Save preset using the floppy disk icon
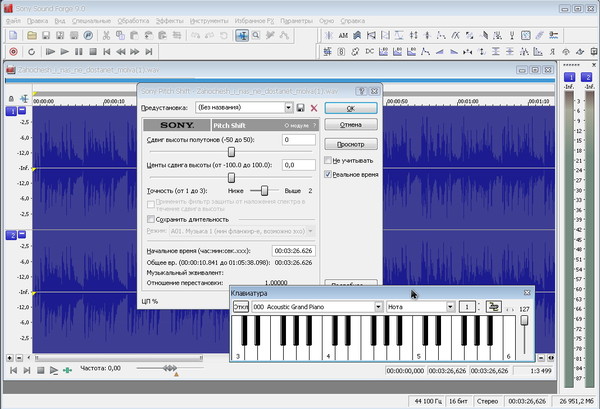Viewport: 600px width, 409px height. [300, 108]
